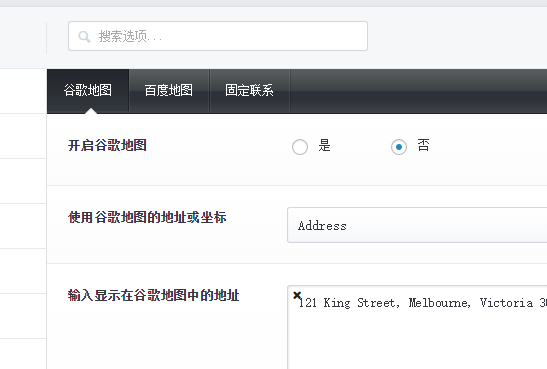Click the small x mark in address textarea
The image size is (547, 369).
coord(297,295)
